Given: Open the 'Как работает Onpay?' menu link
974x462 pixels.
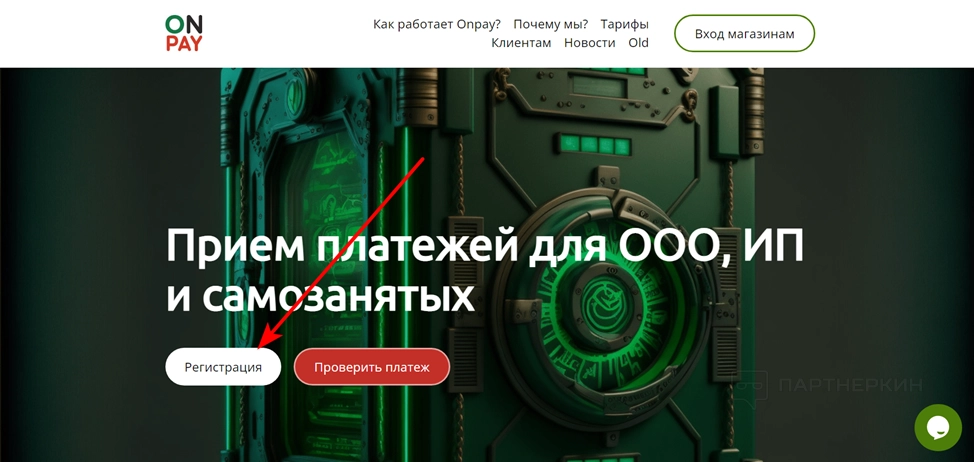Looking at the screenshot, I should pos(437,24).
